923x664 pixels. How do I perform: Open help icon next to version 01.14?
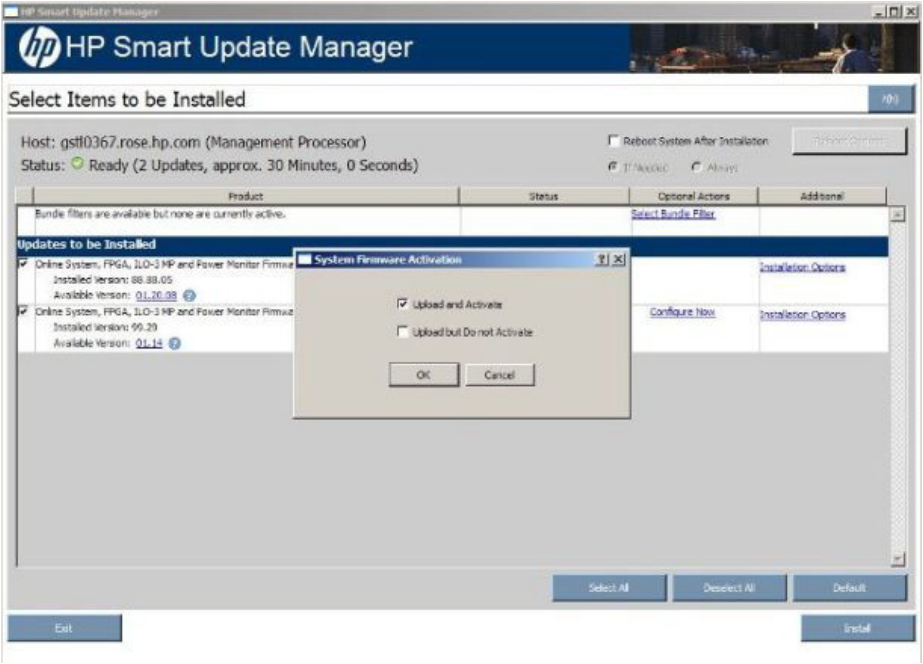tap(175, 343)
